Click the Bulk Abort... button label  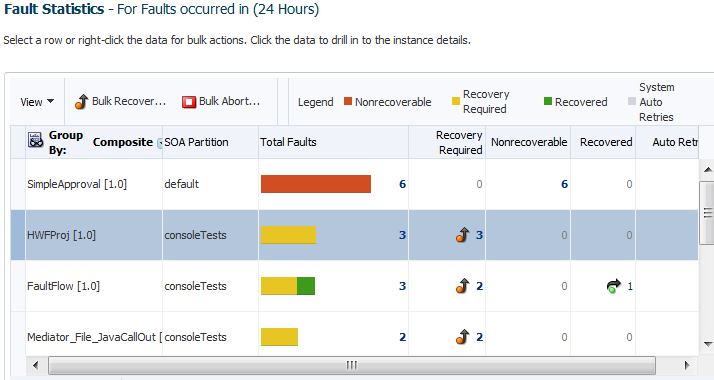point(230,101)
